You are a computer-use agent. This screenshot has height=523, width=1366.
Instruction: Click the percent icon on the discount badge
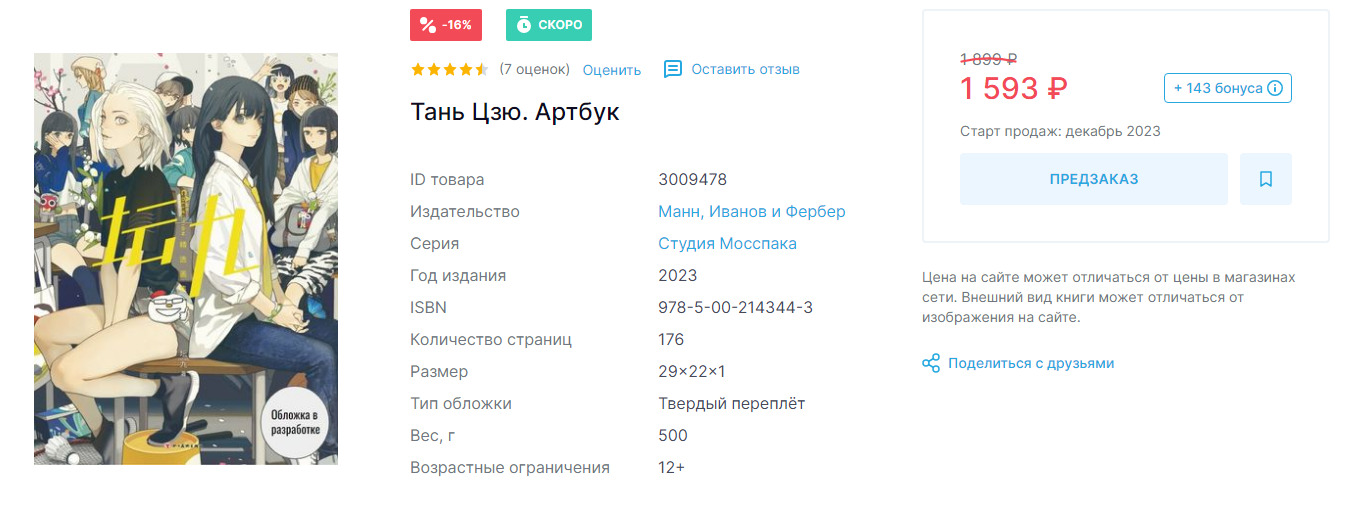click(428, 25)
